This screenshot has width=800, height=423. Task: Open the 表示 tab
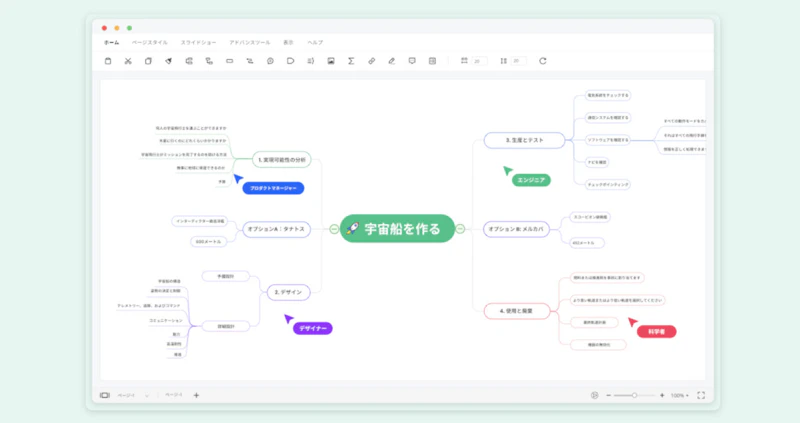[288, 42]
